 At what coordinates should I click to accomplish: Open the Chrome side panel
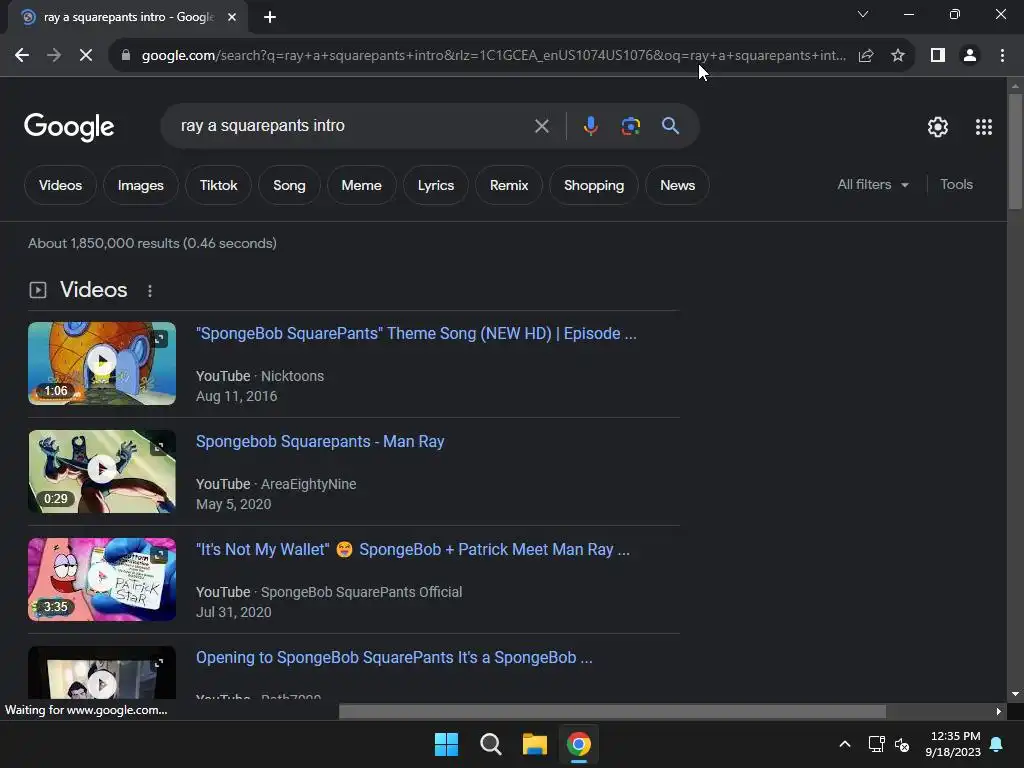(x=938, y=56)
